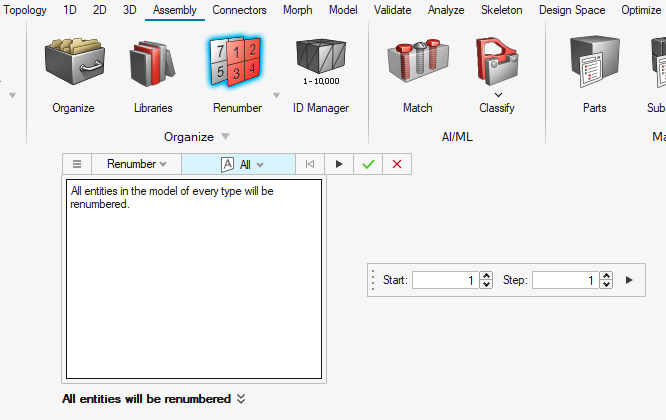Image resolution: width=666 pixels, height=420 pixels.
Task: Click the Step value input field
Action: click(565, 280)
